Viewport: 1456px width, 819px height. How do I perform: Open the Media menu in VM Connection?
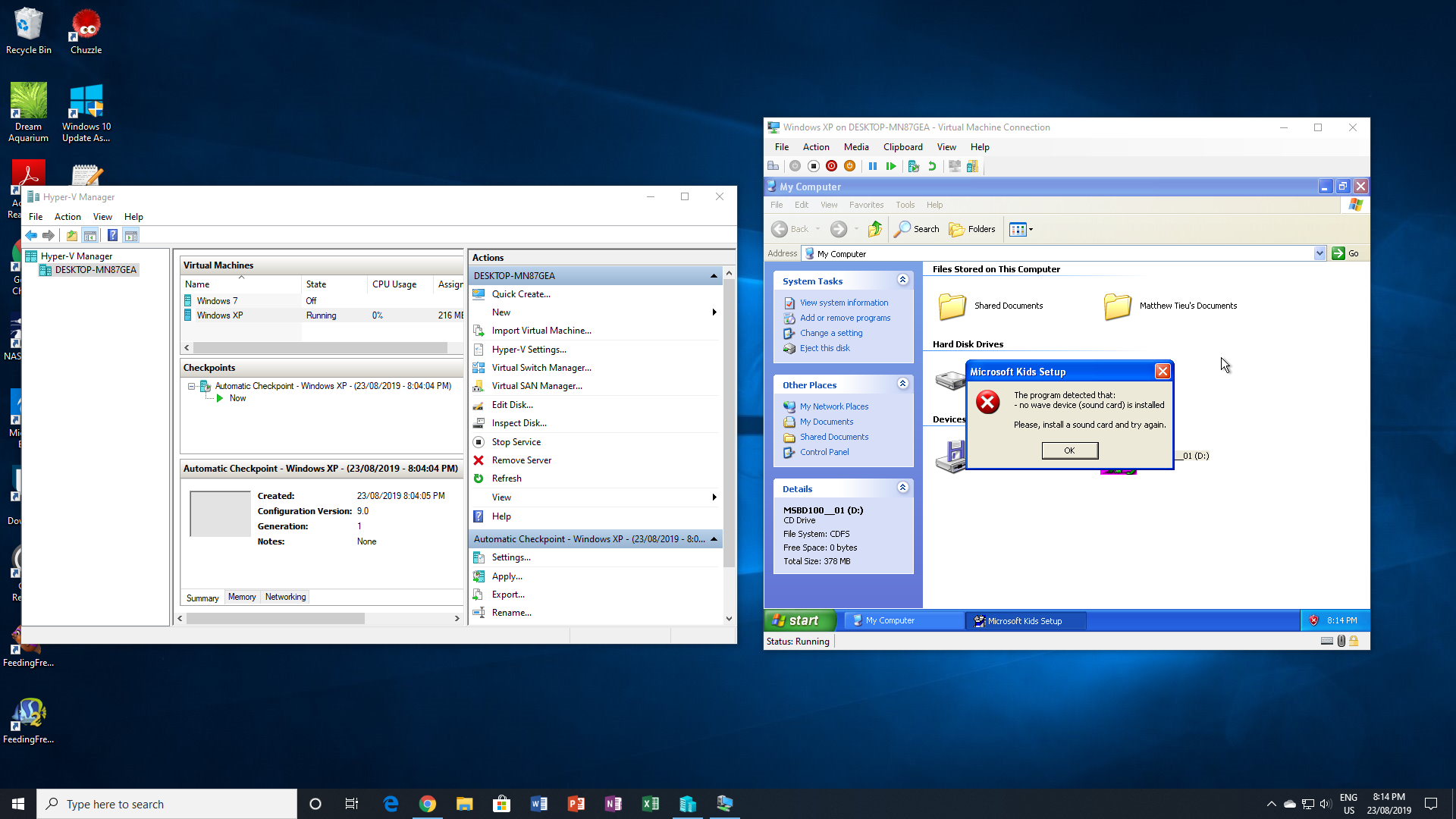click(x=856, y=147)
